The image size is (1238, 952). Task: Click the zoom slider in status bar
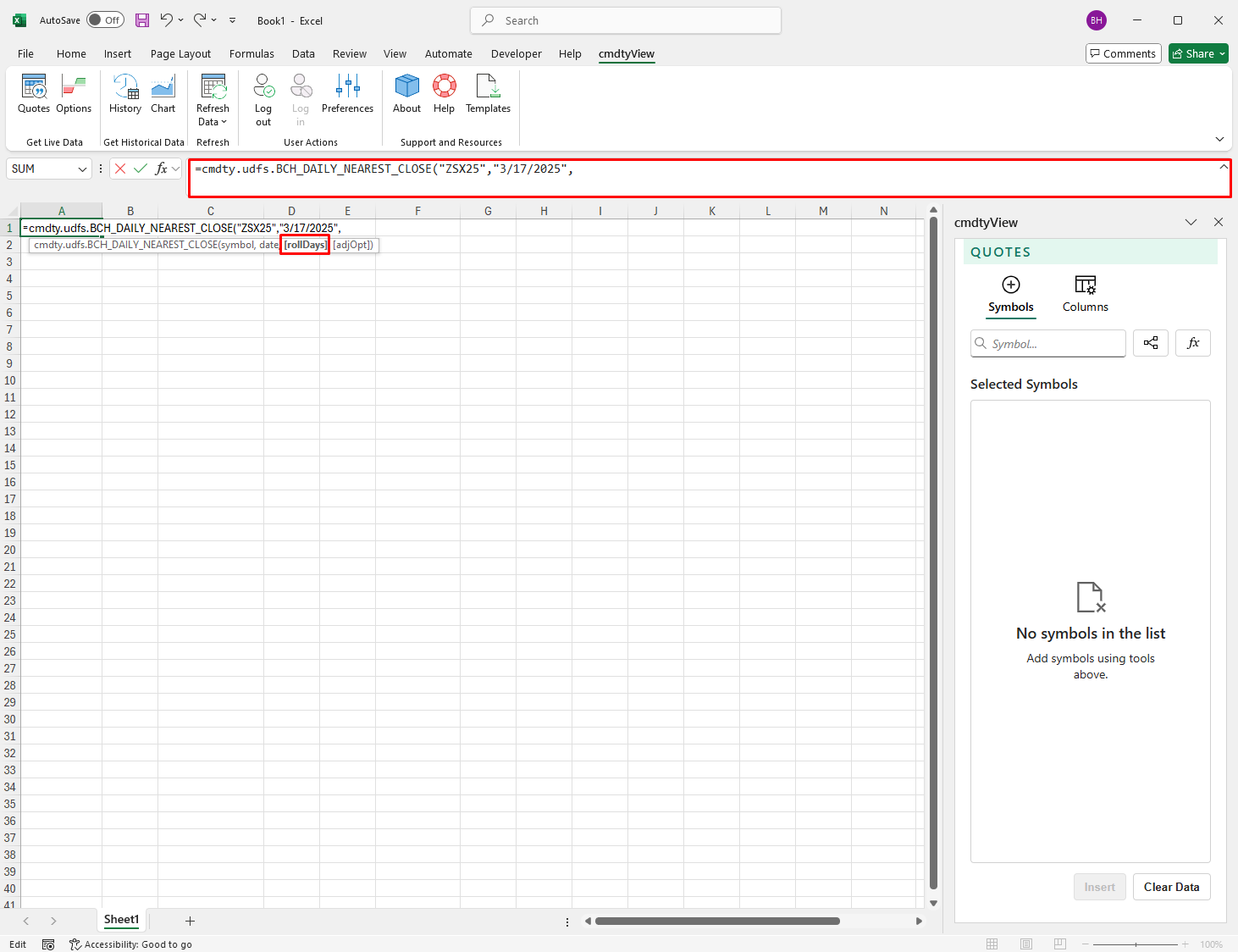pos(1136,944)
